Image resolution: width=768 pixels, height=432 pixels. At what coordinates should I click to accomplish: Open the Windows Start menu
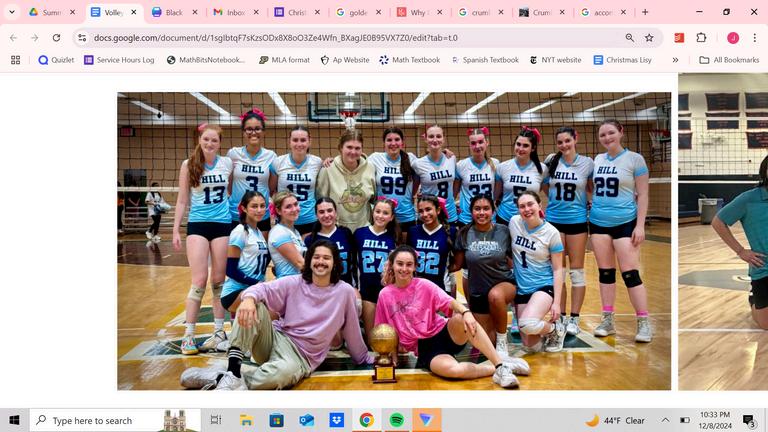[x=14, y=420]
